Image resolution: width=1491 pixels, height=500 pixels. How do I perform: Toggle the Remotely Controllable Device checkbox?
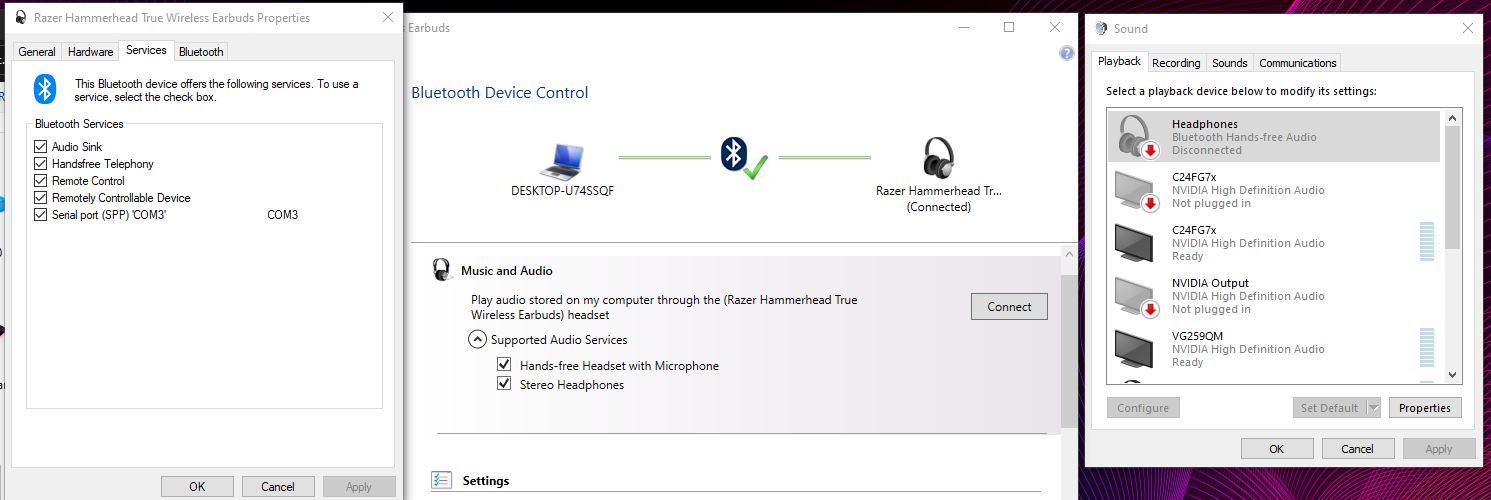[x=41, y=198]
